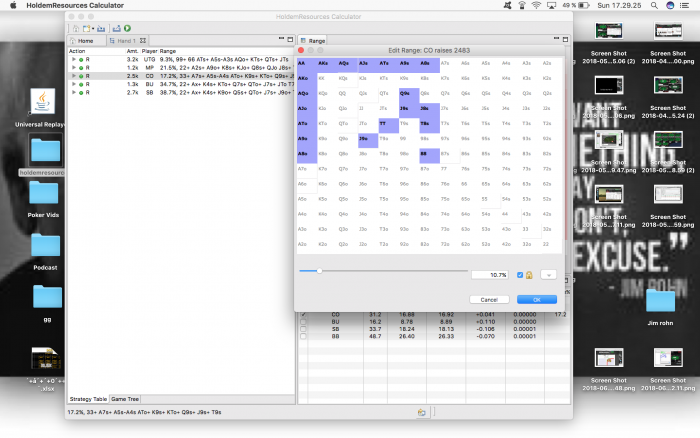Click the blue open/import toolbar icon
700x438 pixels.
101,29
